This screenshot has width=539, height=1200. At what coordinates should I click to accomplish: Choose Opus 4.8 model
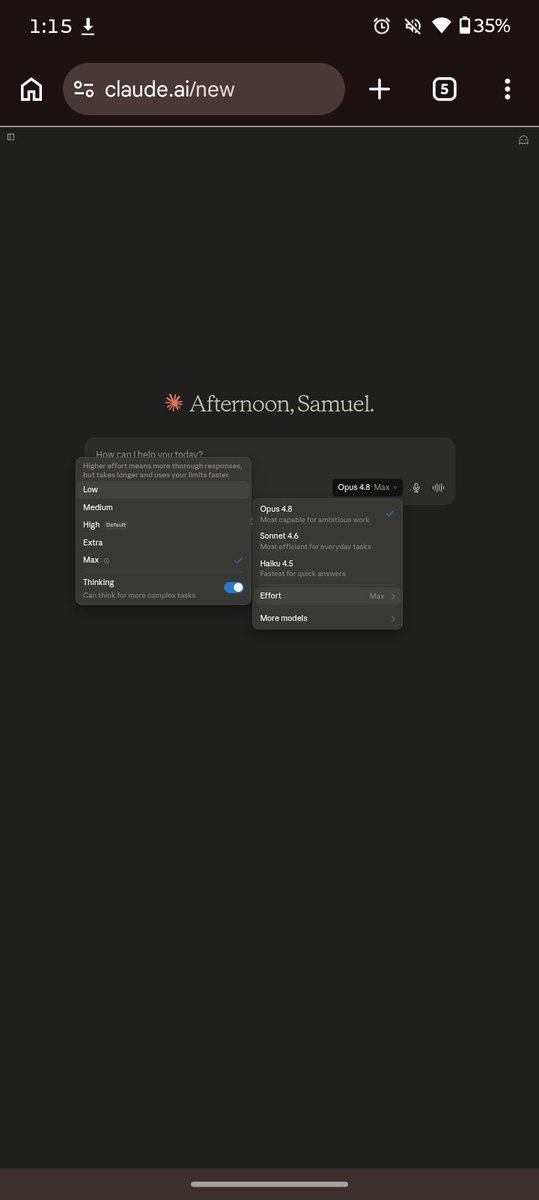(x=327, y=514)
